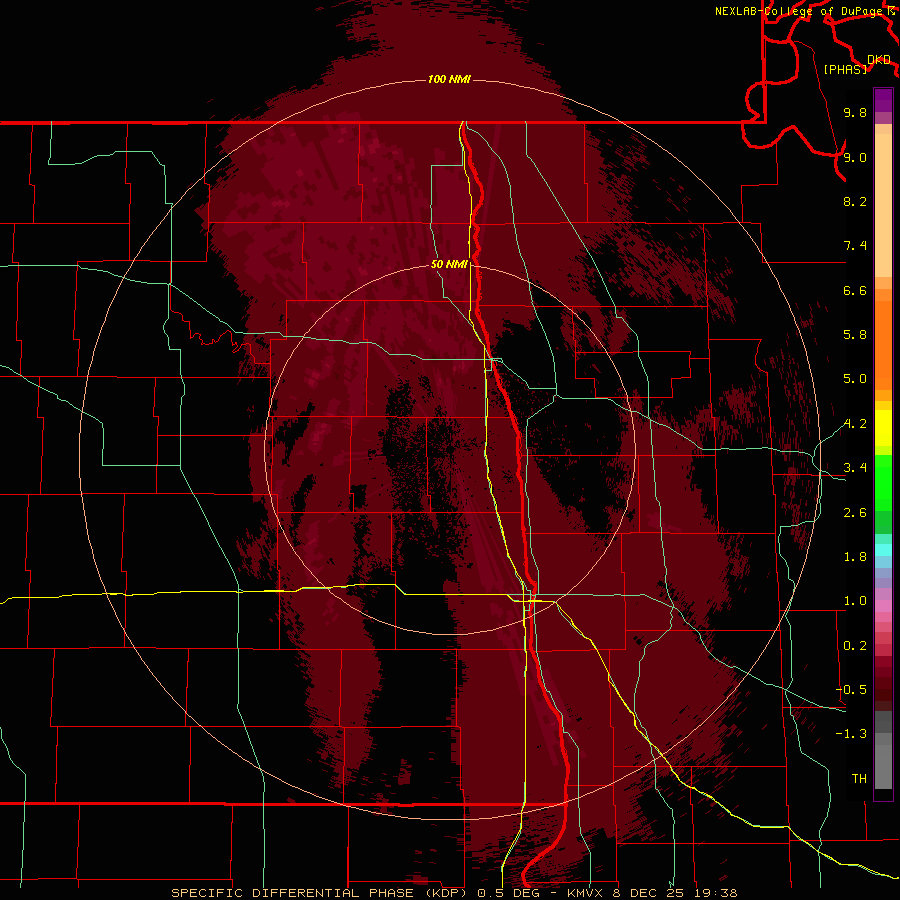The height and width of the screenshot is (900, 900).
Task: Click the KMVX radar site identifier
Action: coord(585,893)
